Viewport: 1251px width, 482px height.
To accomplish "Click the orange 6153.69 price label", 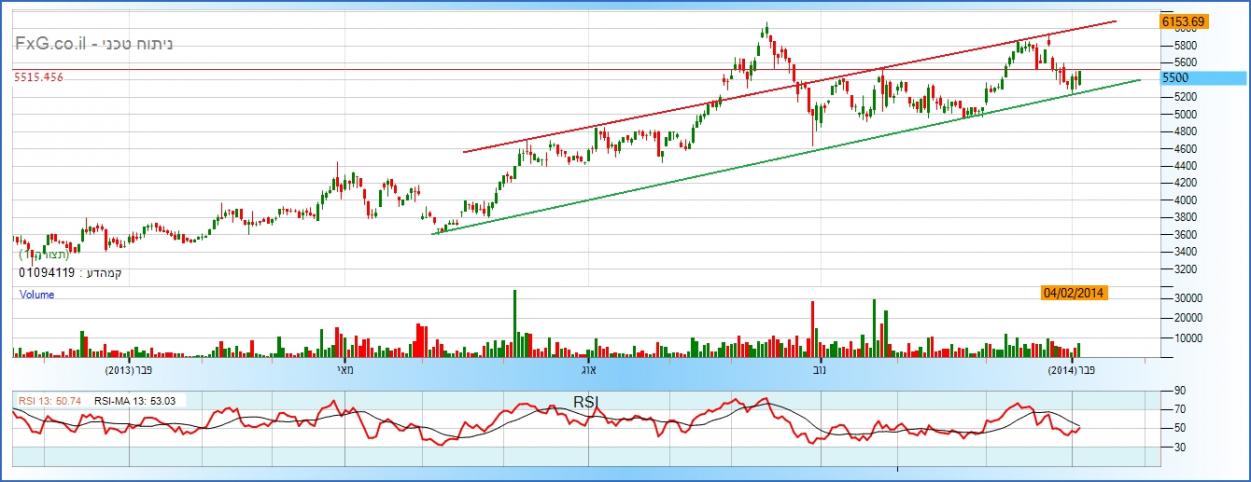I will 1183,20.
